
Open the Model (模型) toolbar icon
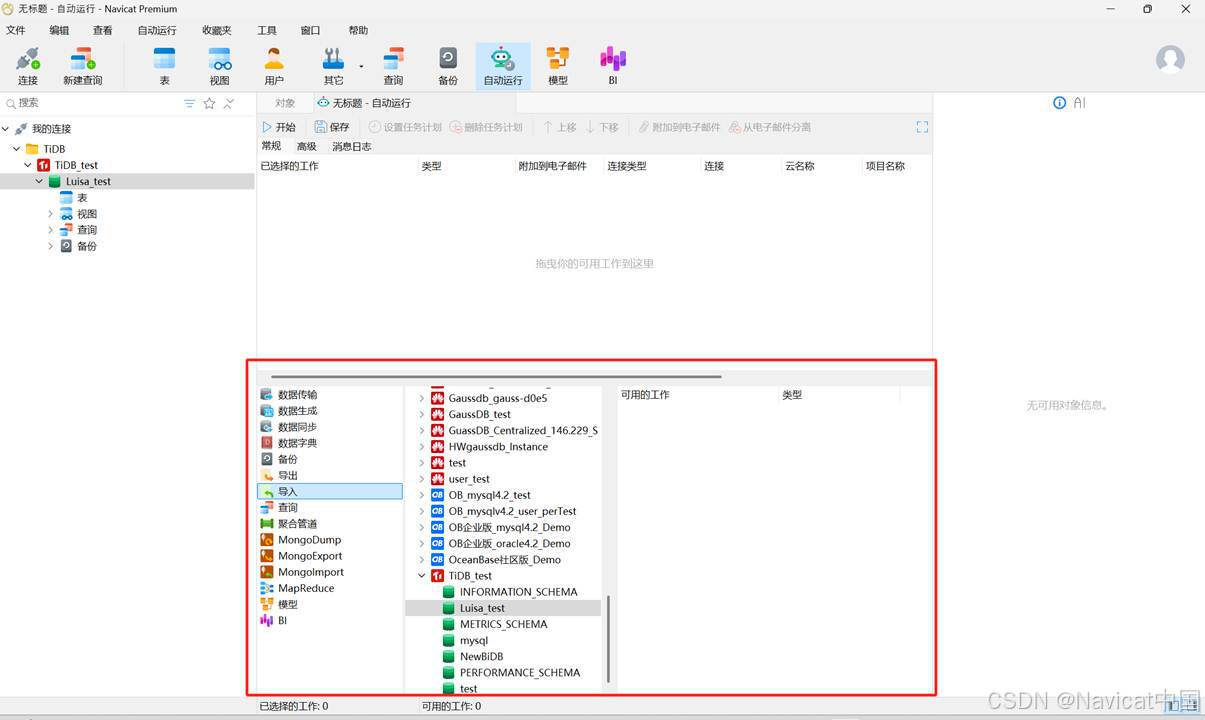coord(558,67)
